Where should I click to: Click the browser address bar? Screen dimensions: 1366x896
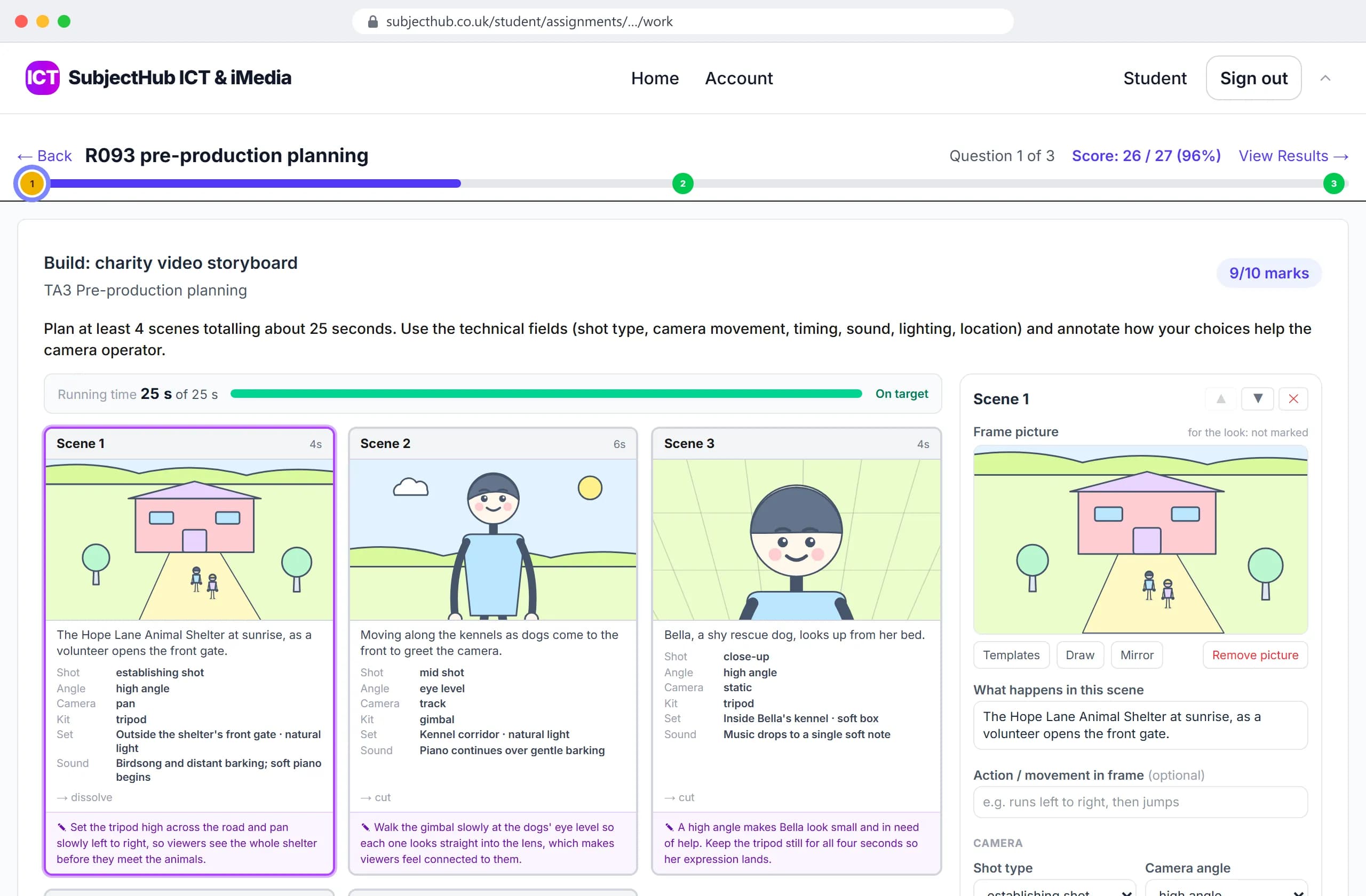click(682, 21)
